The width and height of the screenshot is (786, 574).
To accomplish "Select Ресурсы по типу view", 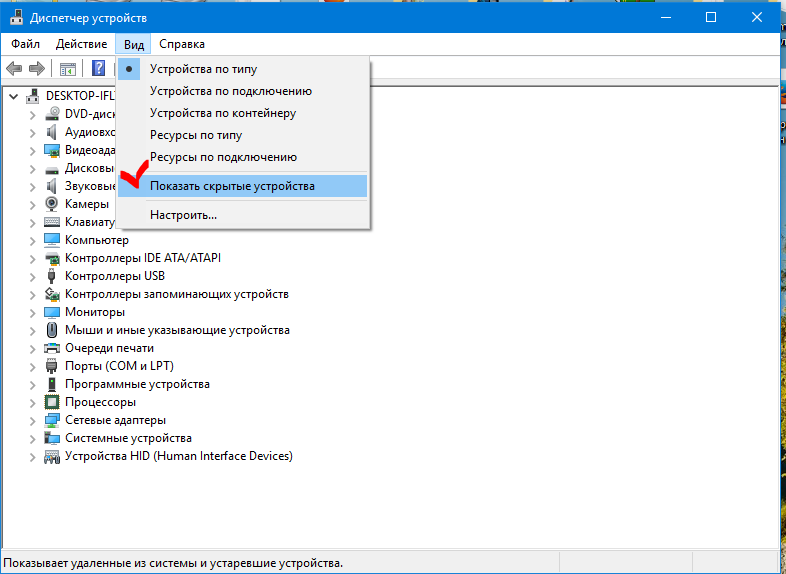I will (x=243, y=135).
